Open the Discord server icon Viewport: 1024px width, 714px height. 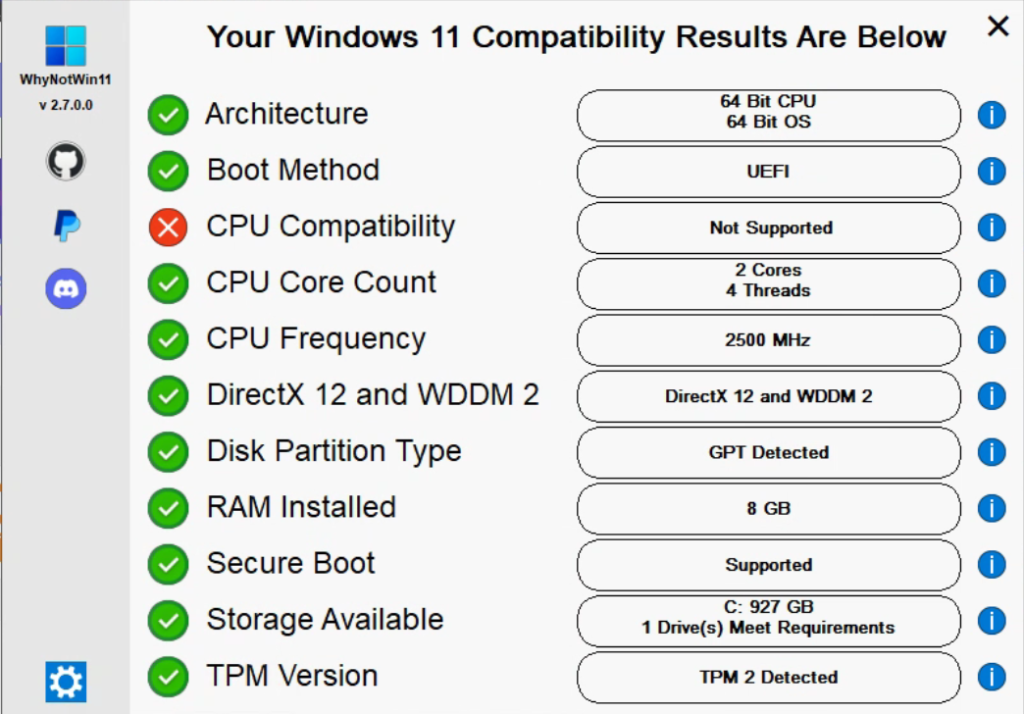(66, 289)
